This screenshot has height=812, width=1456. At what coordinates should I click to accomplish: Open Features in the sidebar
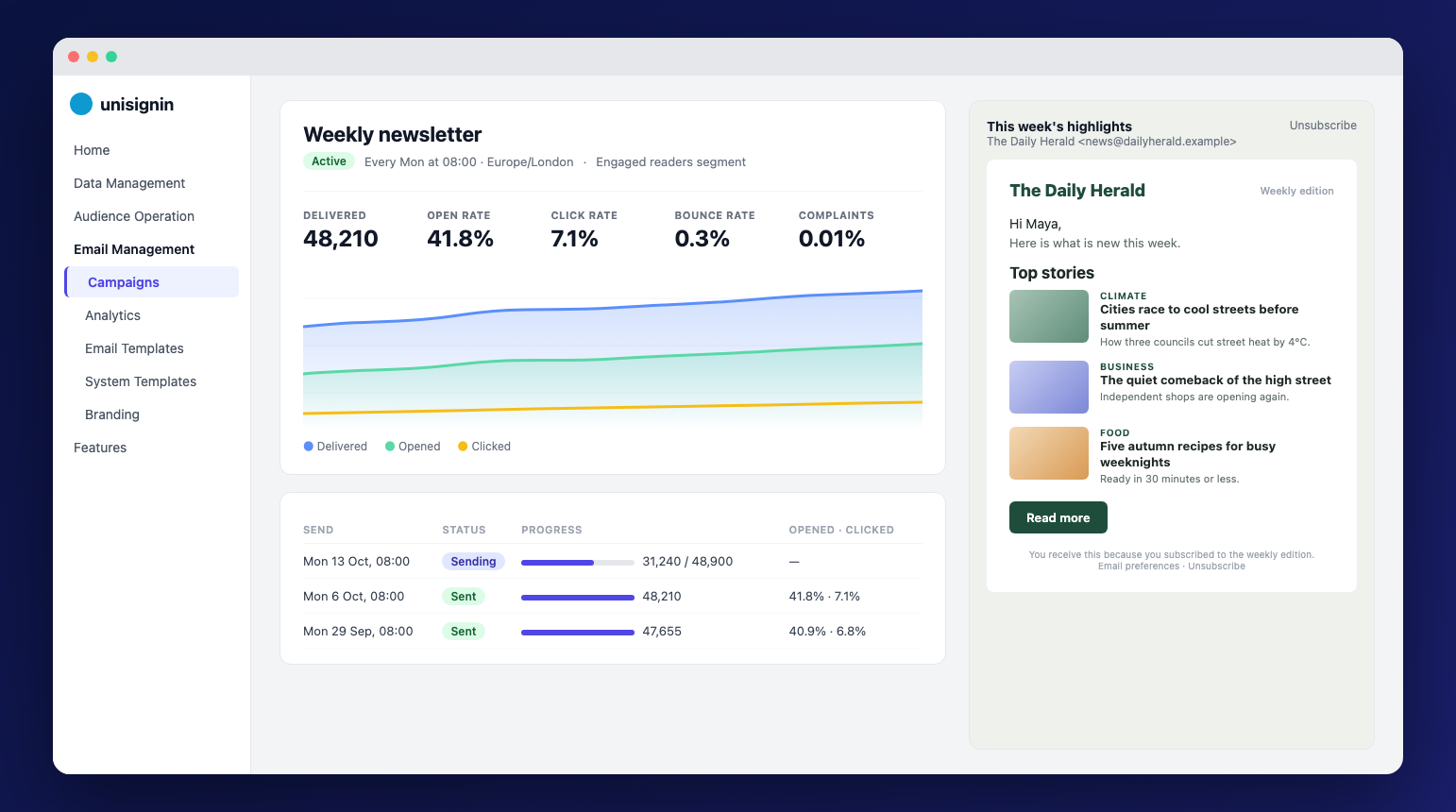click(100, 448)
